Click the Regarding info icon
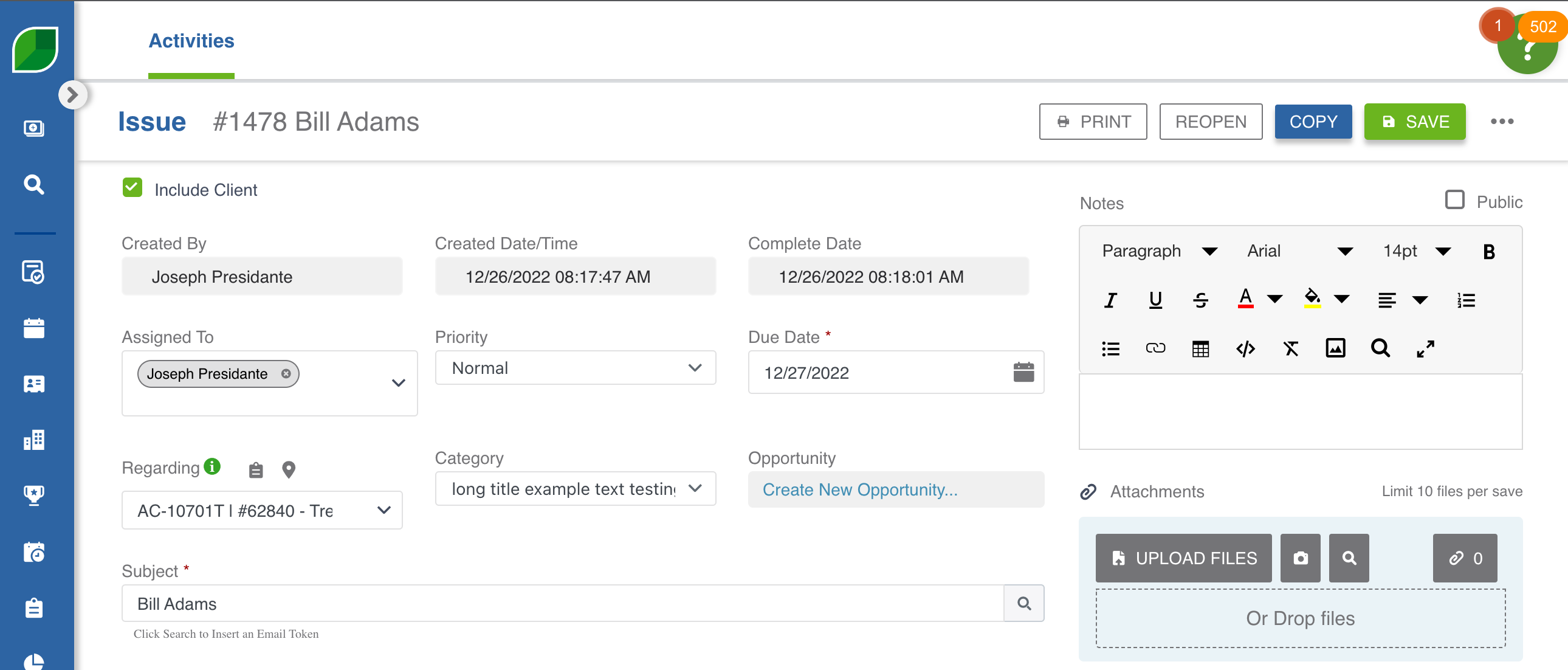1568x670 pixels. click(212, 466)
